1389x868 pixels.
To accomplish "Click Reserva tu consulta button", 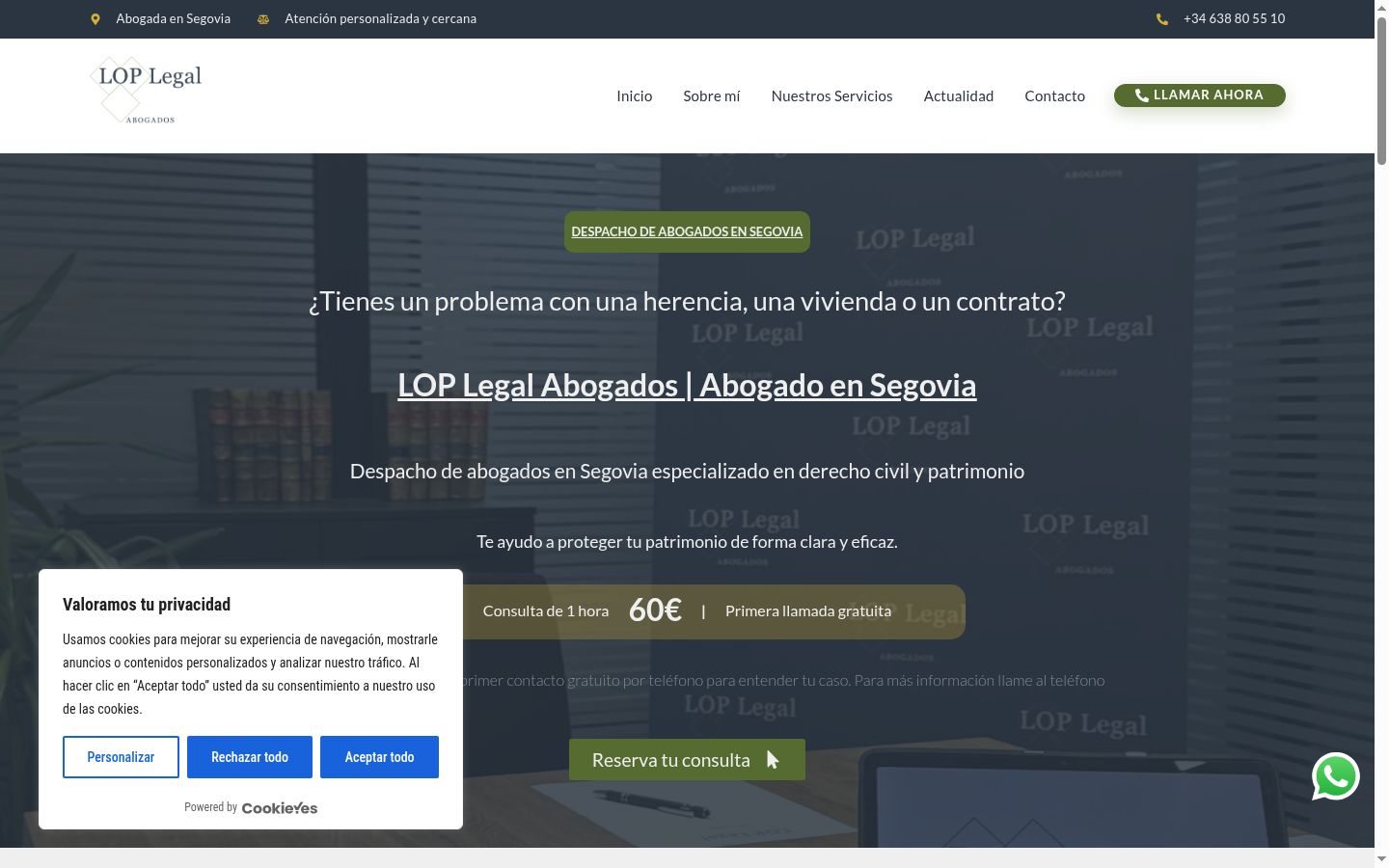I will pyautogui.click(x=687, y=760).
